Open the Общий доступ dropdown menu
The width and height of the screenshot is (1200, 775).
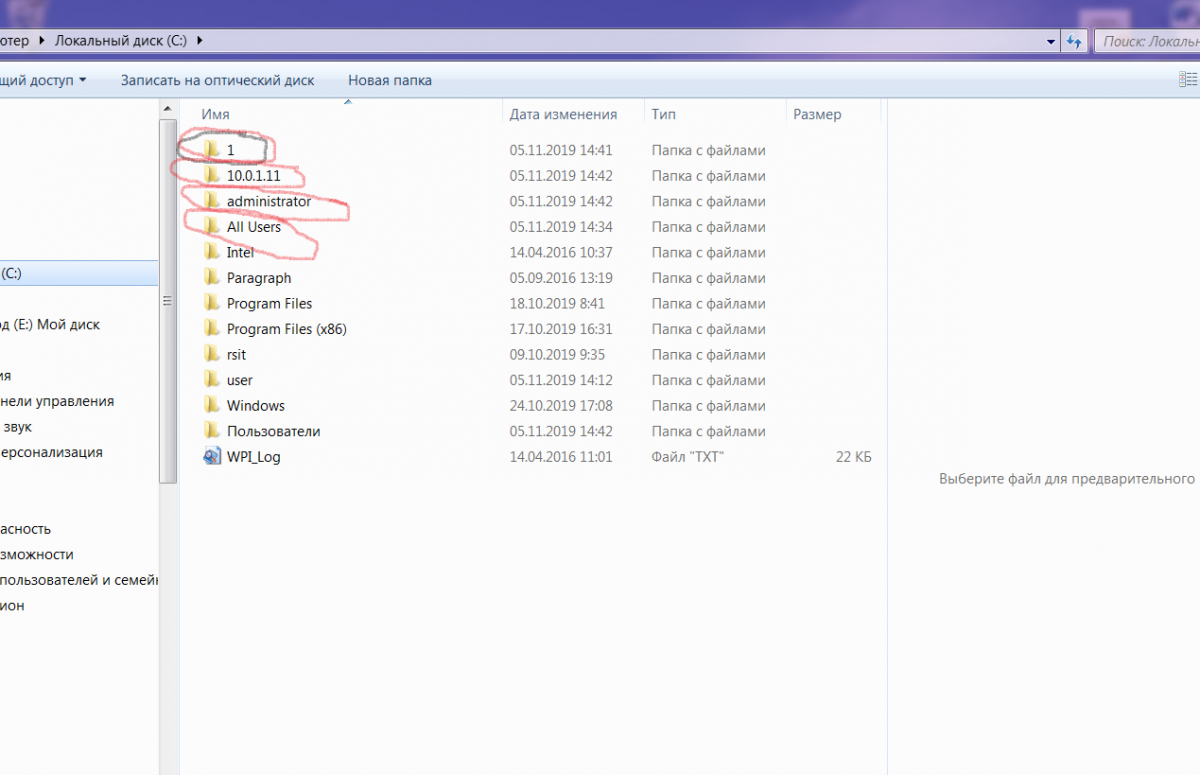[43, 80]
